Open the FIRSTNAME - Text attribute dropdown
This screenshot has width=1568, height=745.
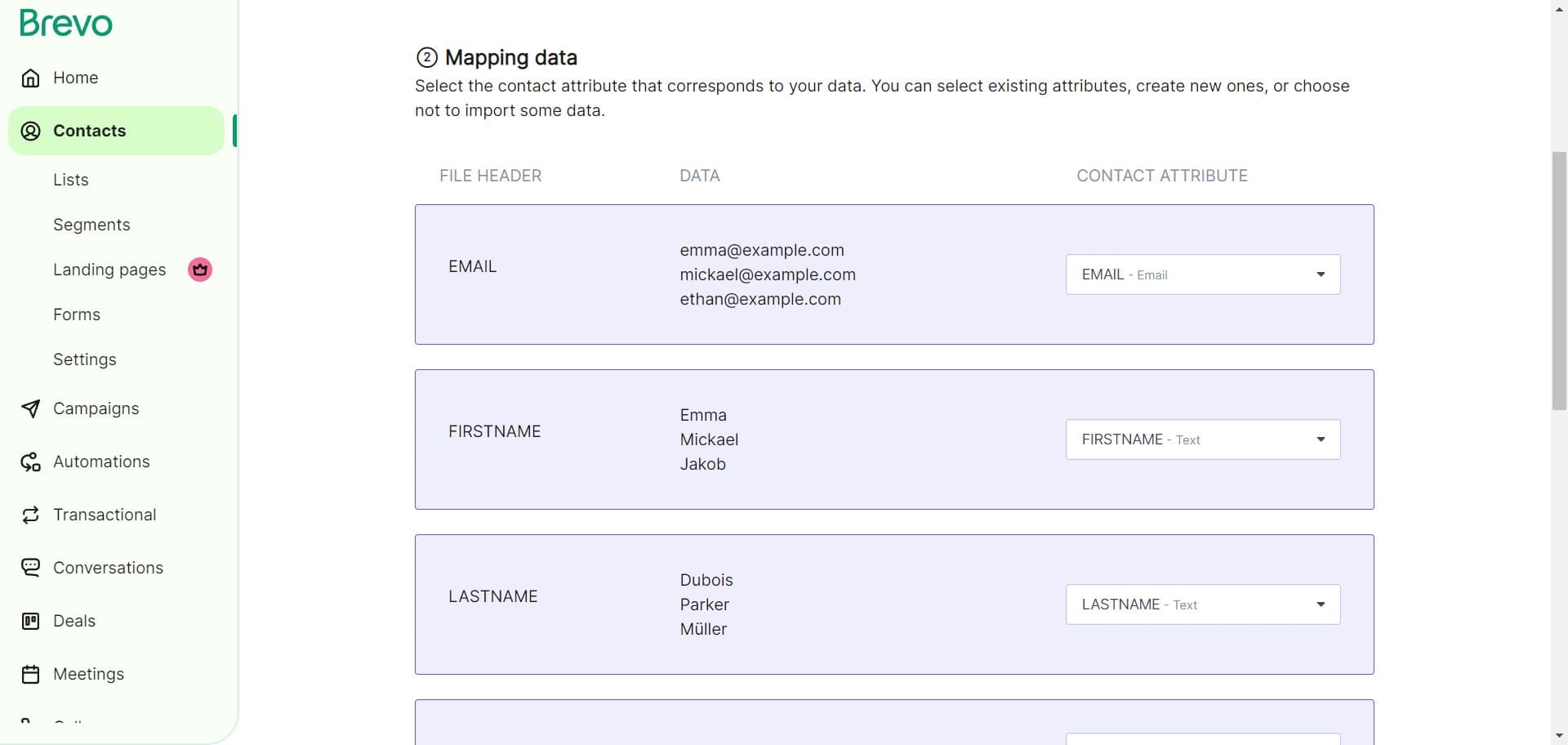(x=1202, y=439)
